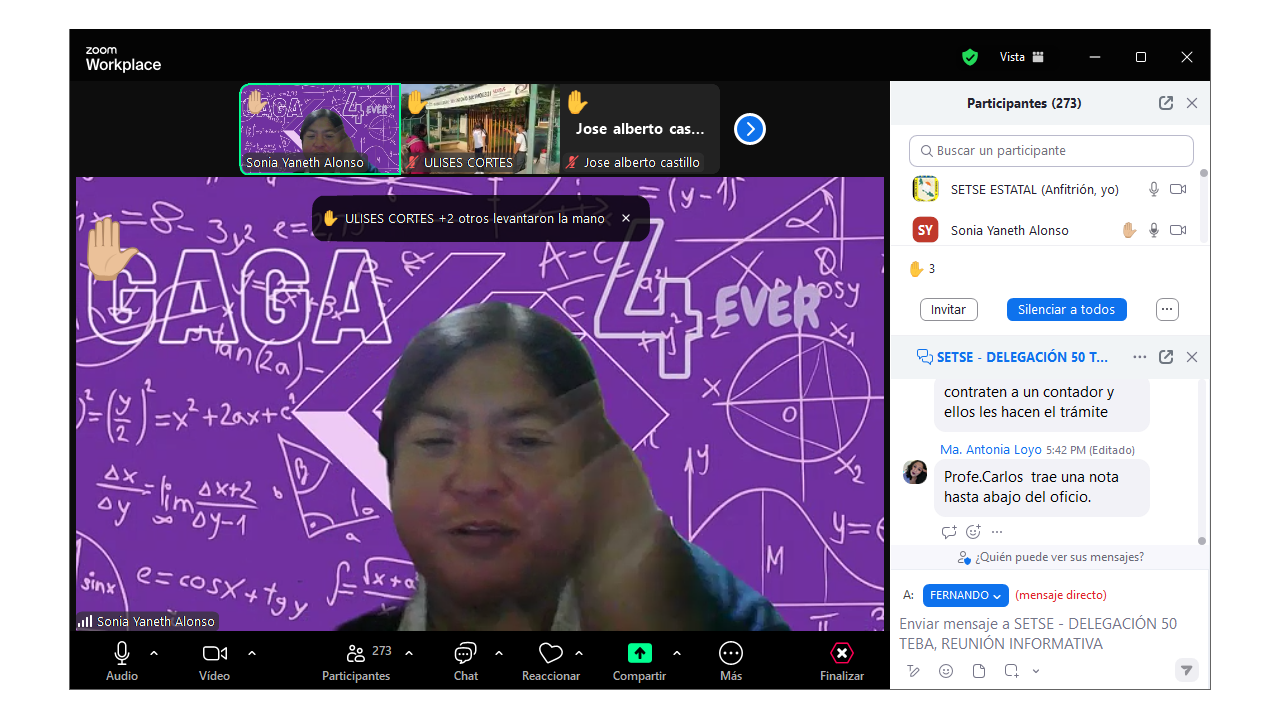The height and width of the screenshot is (720, 1280).
Task: Open the Más three-dots menu
Action: pos(731,654)
